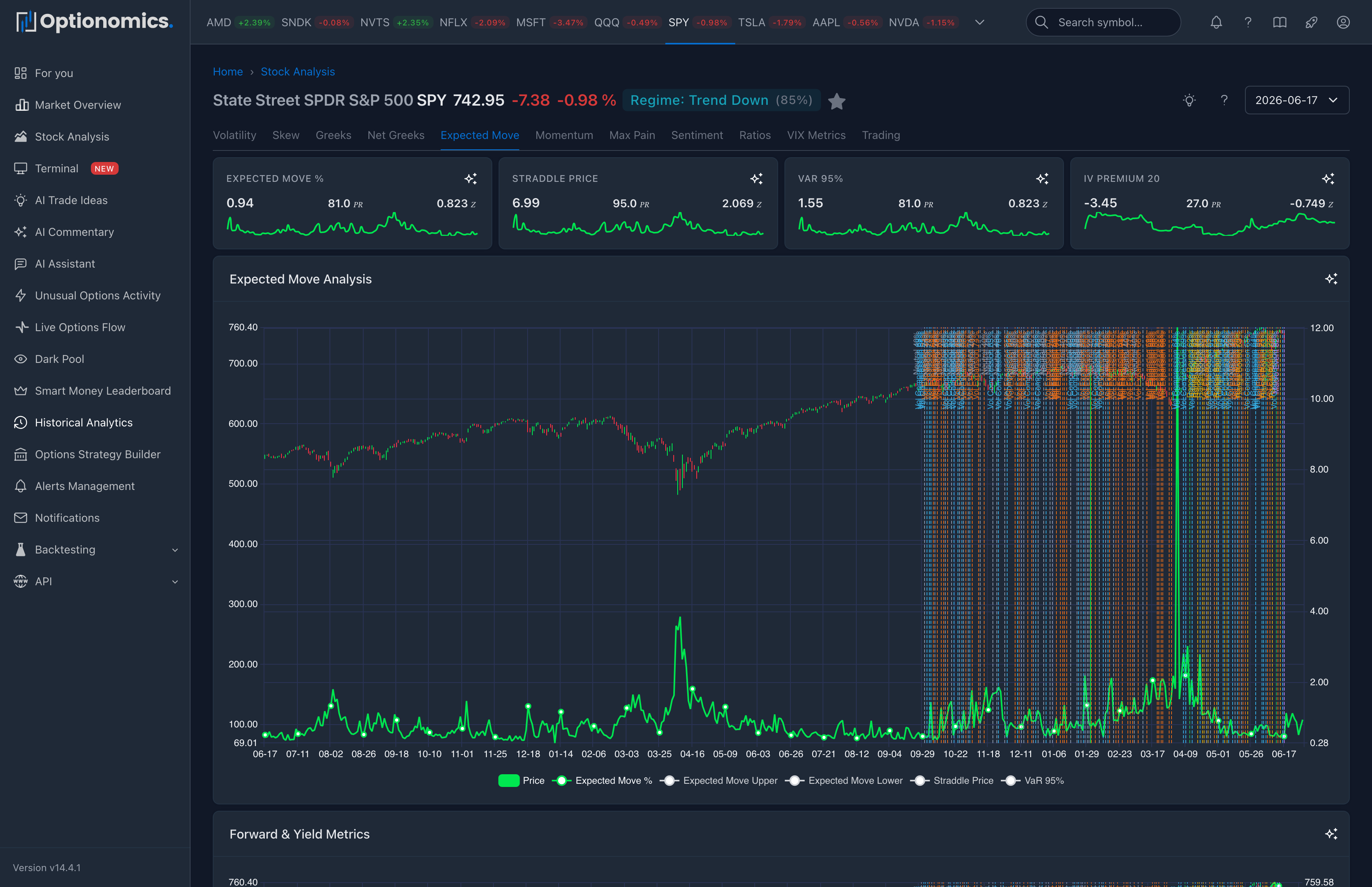Screen dimensions: 1372x887
Task: Click AI sparkle on Expected Move Analysis panel
Action: click(1331, 279)
